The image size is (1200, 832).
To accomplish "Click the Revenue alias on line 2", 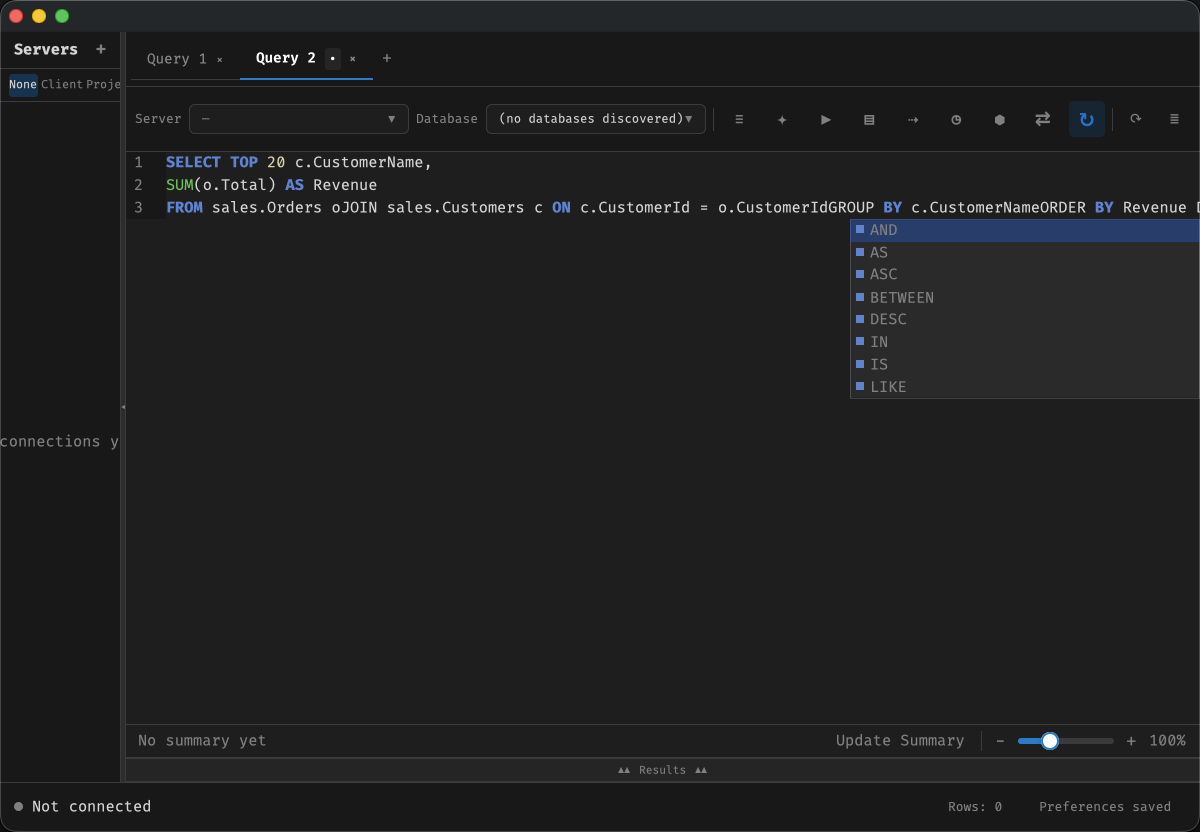I will 345,185.
